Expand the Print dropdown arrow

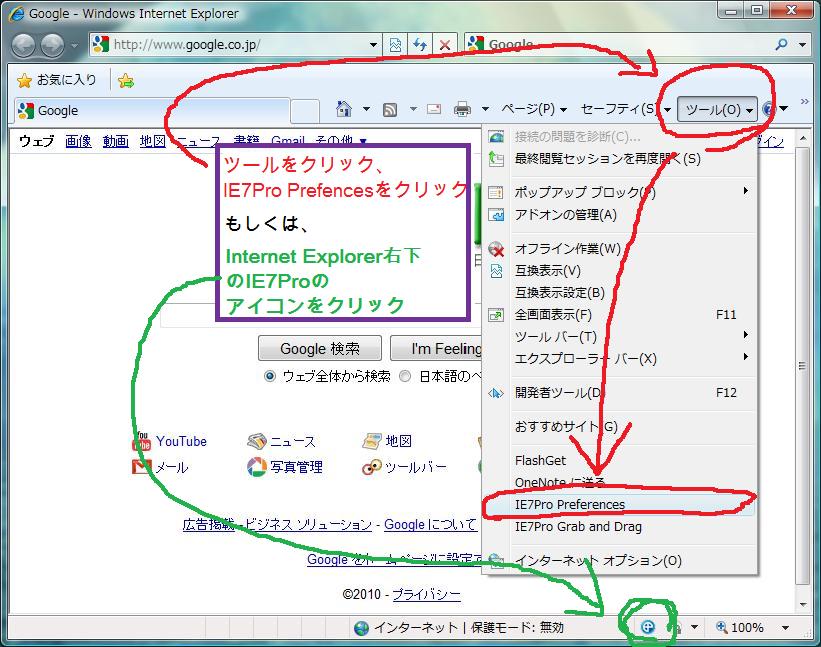485,109
